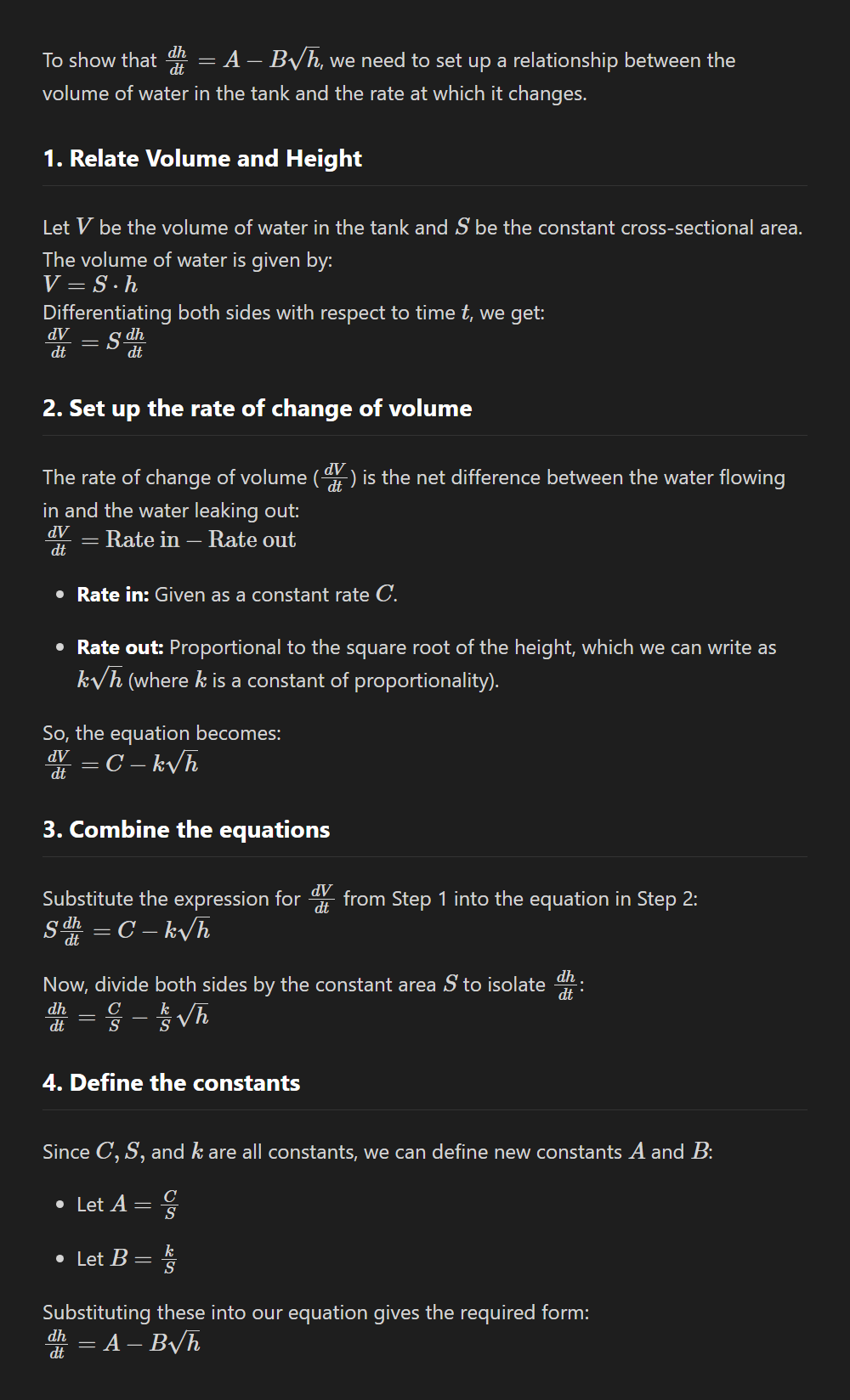The height and width of the screenshot is (1400, 850).
Task: Click the "2. Set up the rate of change of volume" heading
Action: click(257, 409)
